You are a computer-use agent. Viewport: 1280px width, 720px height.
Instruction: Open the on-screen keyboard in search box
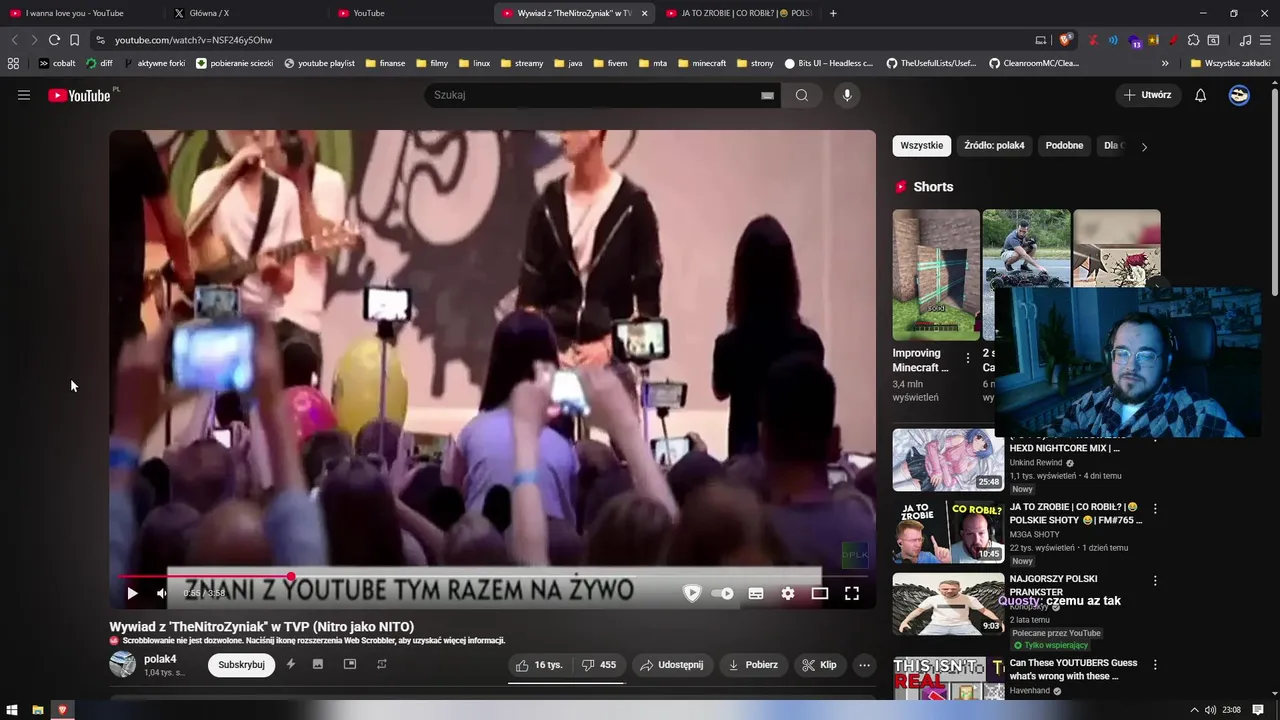click(x=767, y=95)
